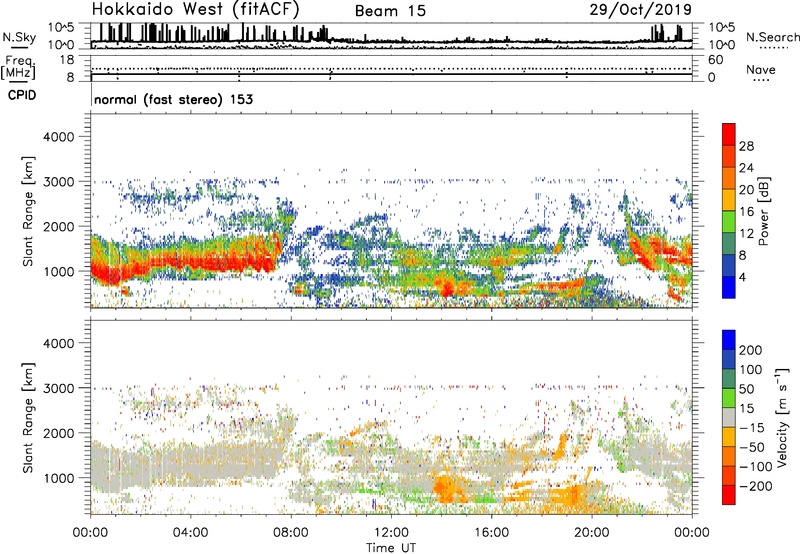Click the '16:00' time tick label
The height and width of the screenshot is (554, 800).
[491, 533]
